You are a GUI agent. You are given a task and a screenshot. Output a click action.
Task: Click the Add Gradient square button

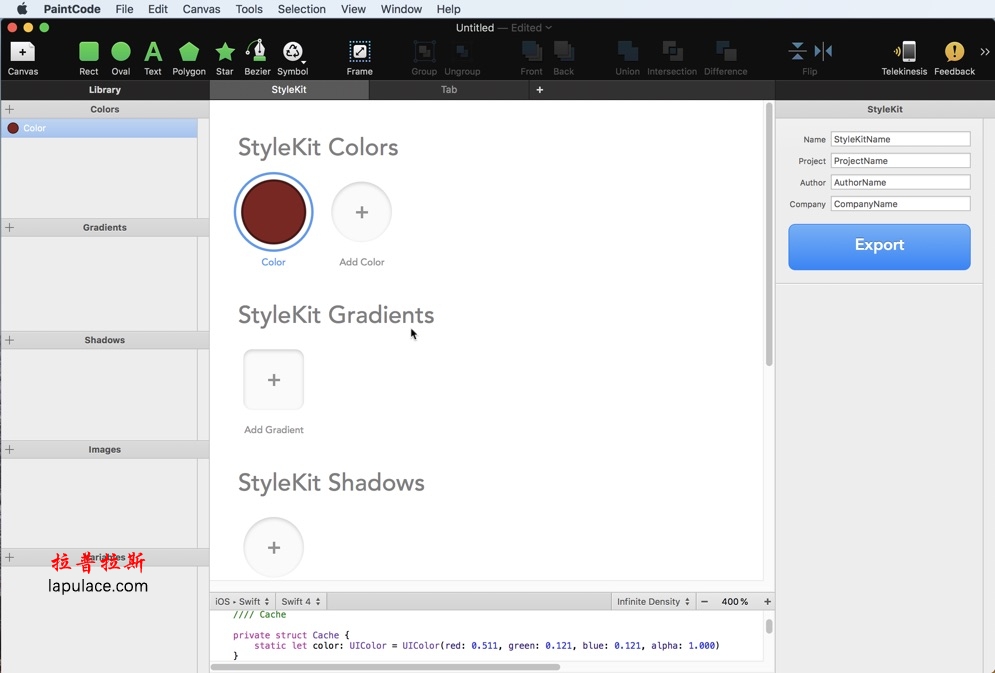(273, 379)
